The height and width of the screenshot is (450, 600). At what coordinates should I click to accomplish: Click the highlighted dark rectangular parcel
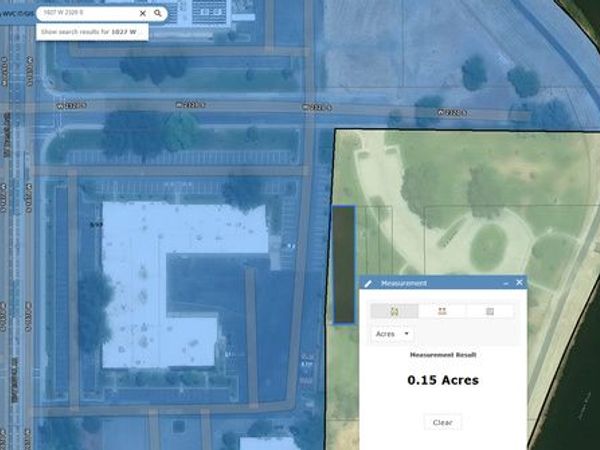coord(344,265)
